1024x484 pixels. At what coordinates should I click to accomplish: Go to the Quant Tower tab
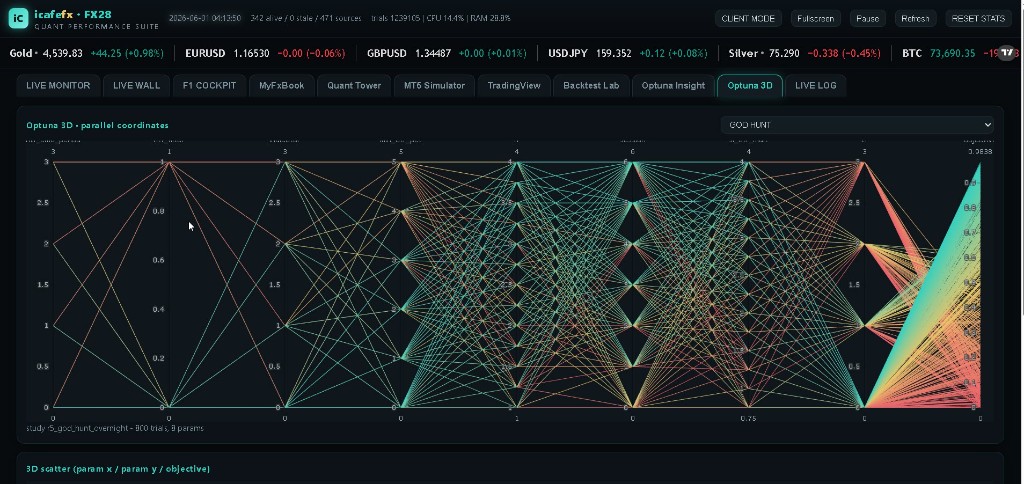click(354, 86)
